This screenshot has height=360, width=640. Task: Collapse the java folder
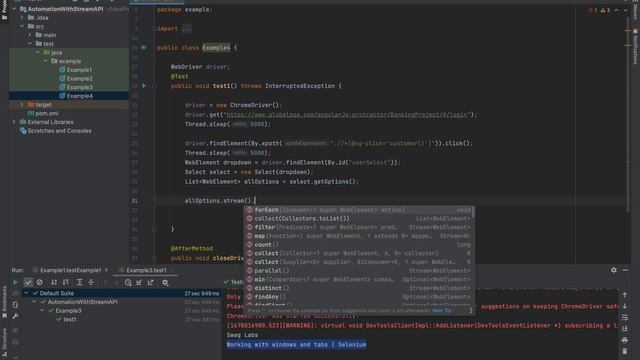pyautogui.click(x=38, y=52)
